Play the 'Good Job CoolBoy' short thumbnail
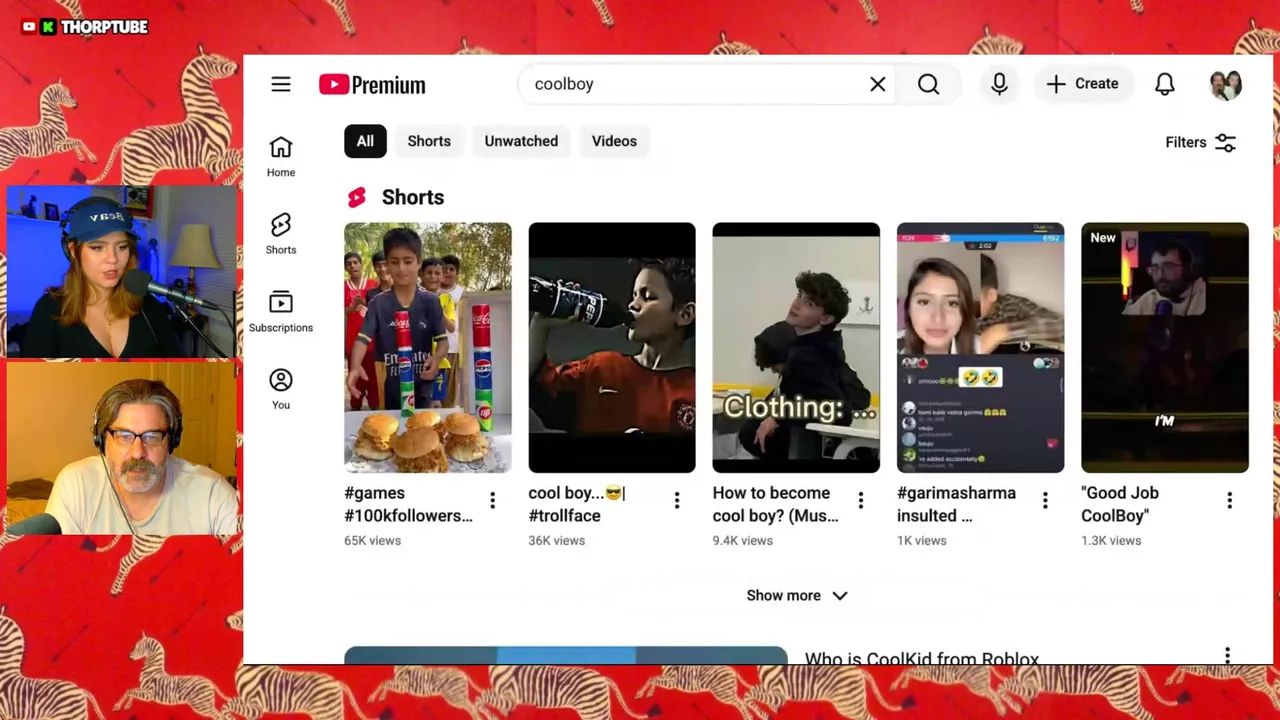The height and width of the screenshot is (720, 1280). (x=1165, y=347)
